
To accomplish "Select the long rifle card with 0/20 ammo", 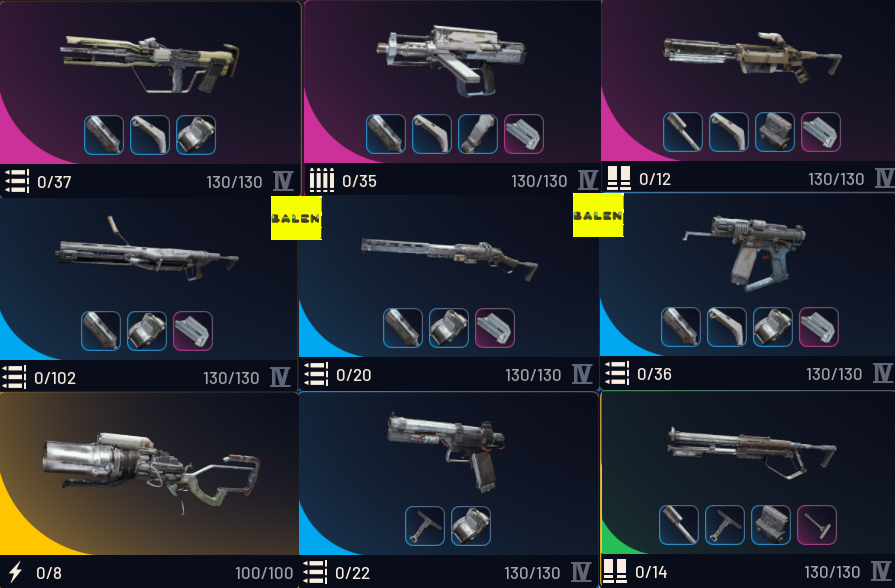I will tap(449, 292).
